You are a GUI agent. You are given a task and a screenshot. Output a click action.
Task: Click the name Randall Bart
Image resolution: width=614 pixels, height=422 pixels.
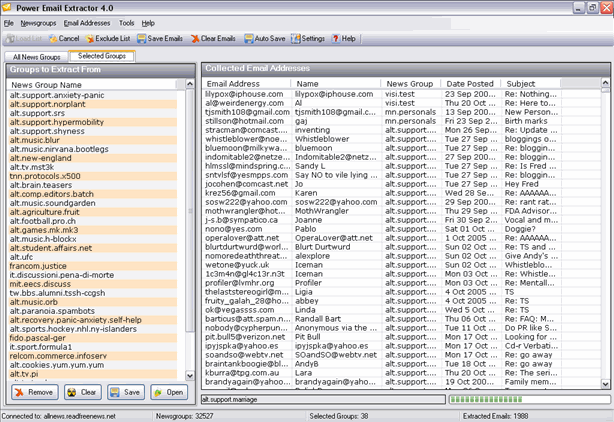tap(318, 319)
